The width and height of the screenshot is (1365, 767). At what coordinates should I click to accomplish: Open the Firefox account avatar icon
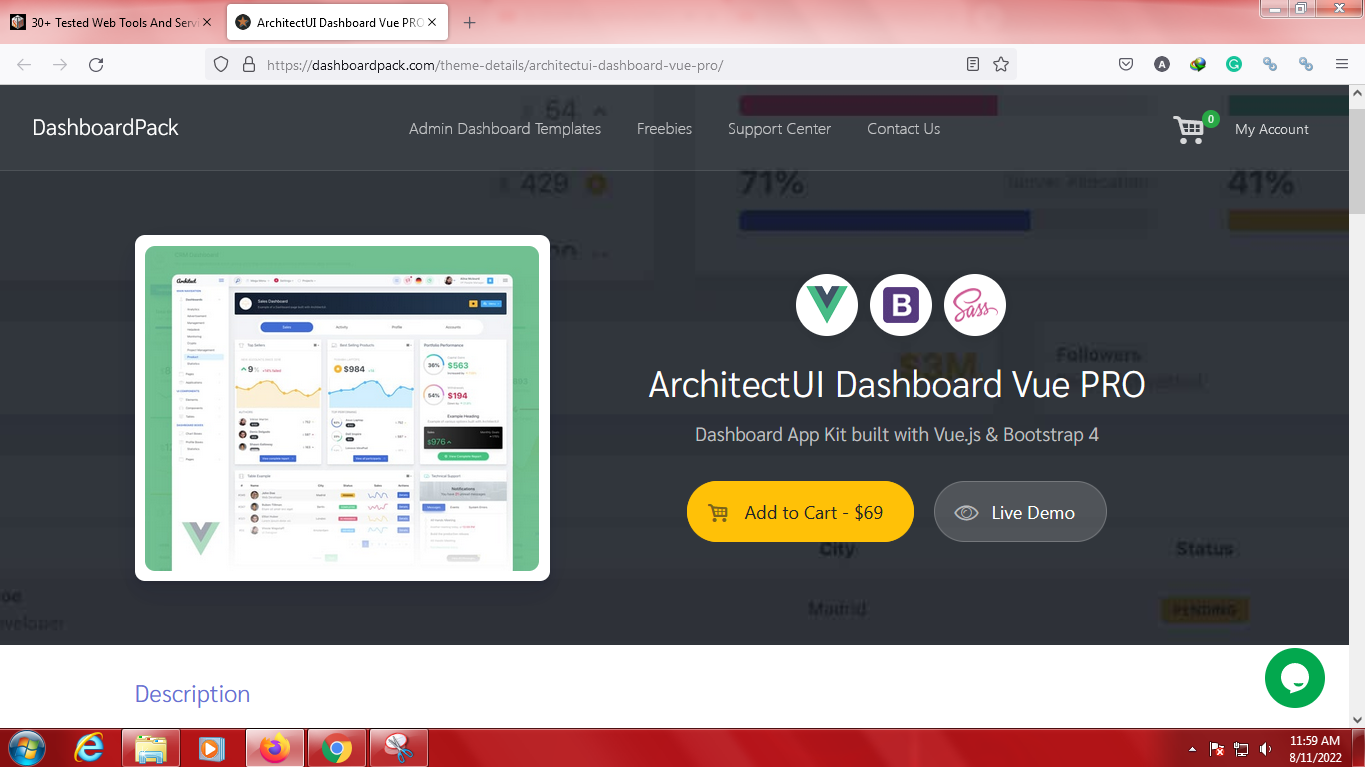[1162, 64]
